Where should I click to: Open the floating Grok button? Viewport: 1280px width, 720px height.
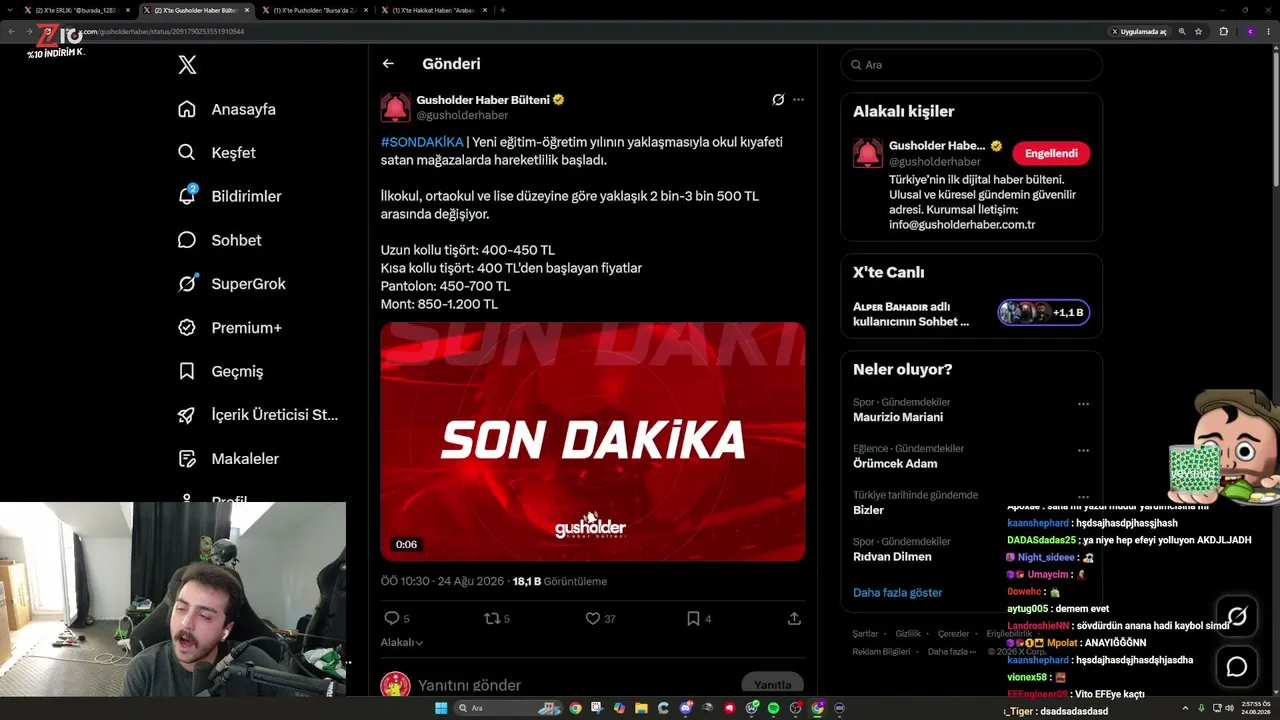[x=1237, y=616]
